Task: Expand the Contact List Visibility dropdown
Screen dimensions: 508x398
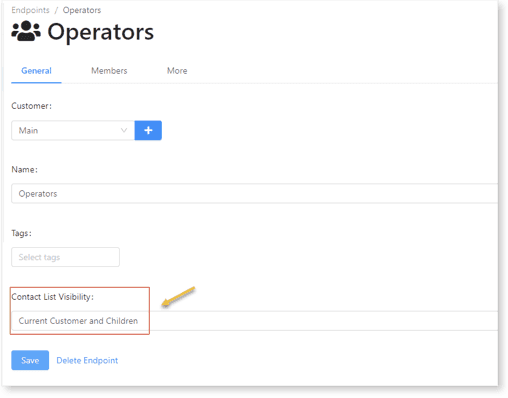Action: point(255,321)
